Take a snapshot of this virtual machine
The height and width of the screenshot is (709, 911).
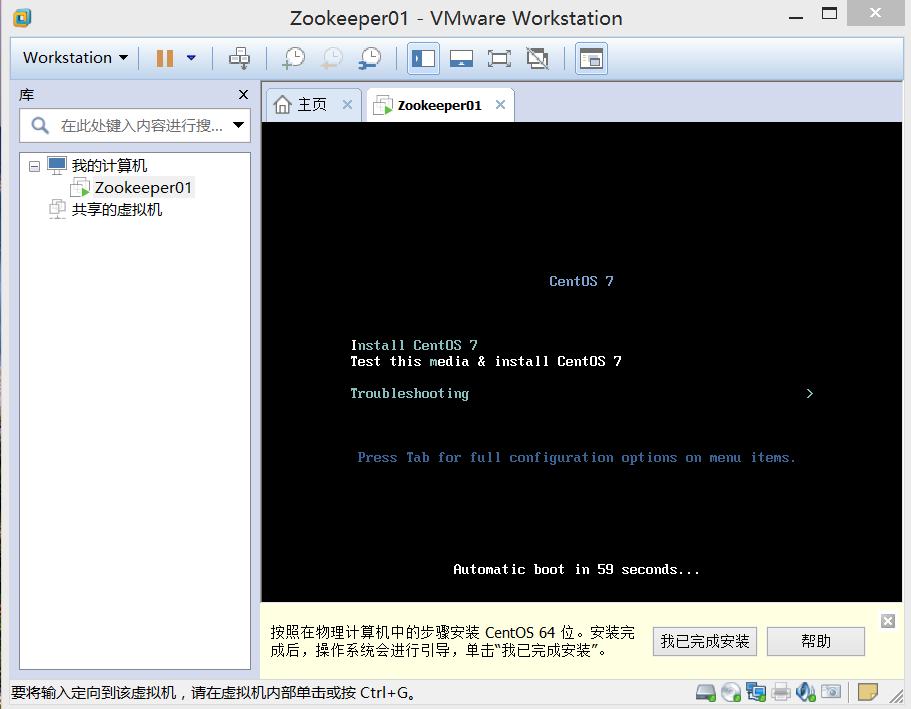[x=294, y=58]
